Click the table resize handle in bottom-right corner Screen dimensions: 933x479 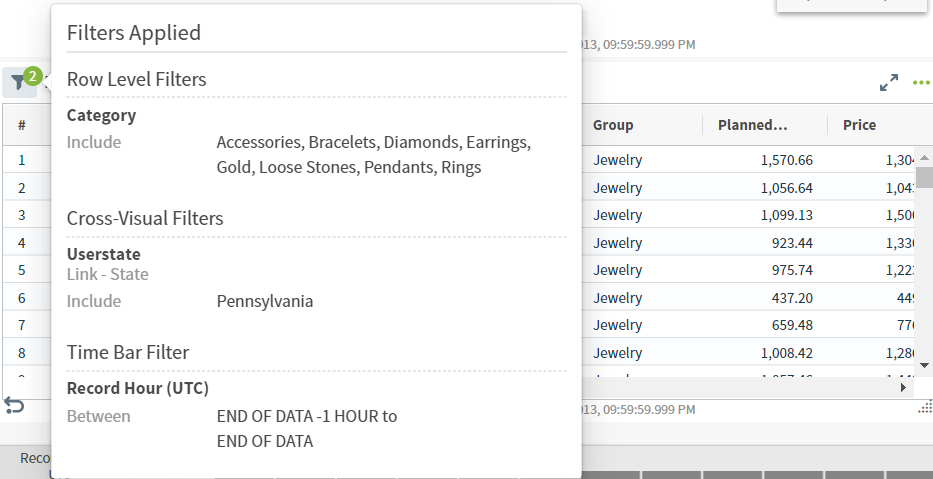point(925,407)
